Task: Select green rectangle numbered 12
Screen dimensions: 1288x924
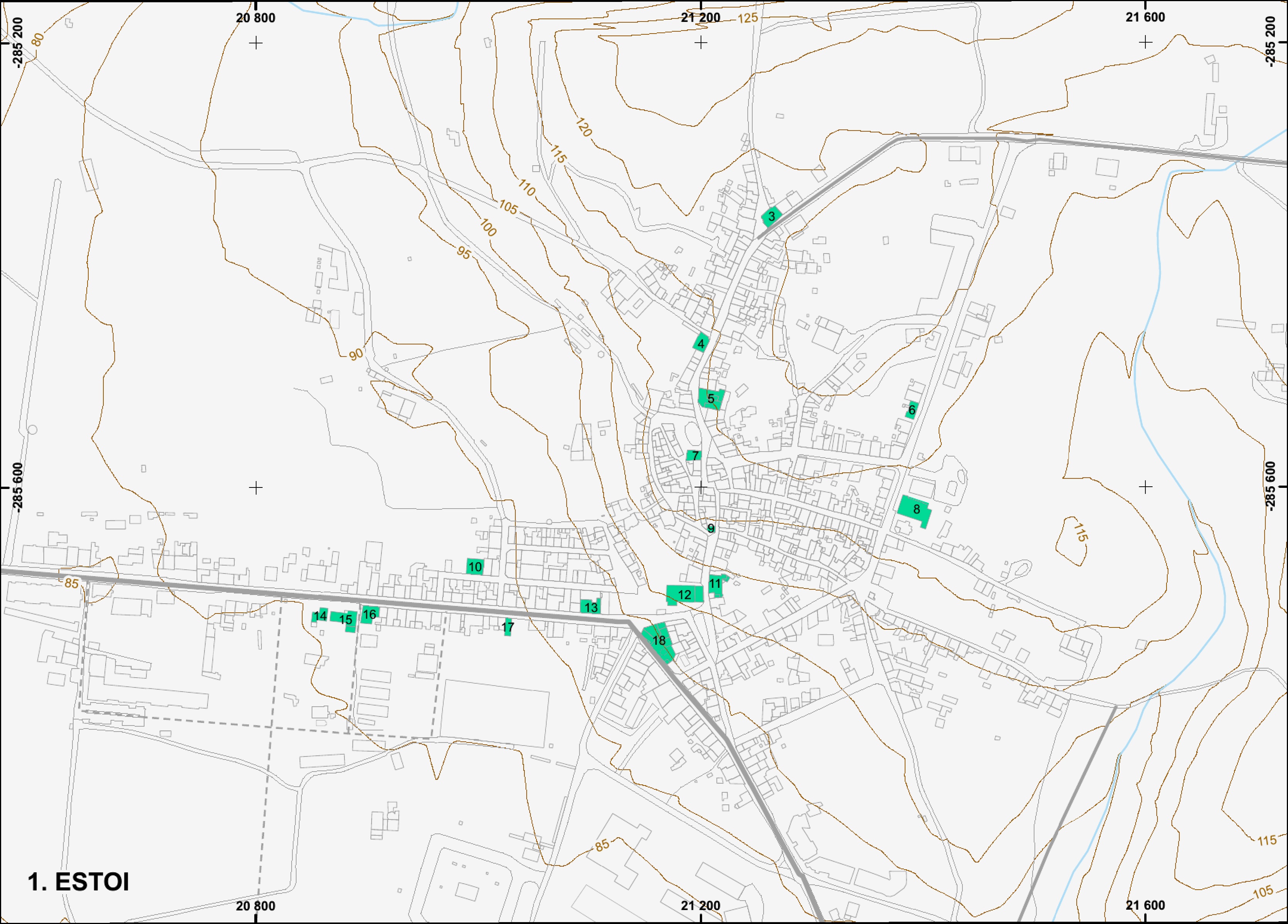Action: 685,594
